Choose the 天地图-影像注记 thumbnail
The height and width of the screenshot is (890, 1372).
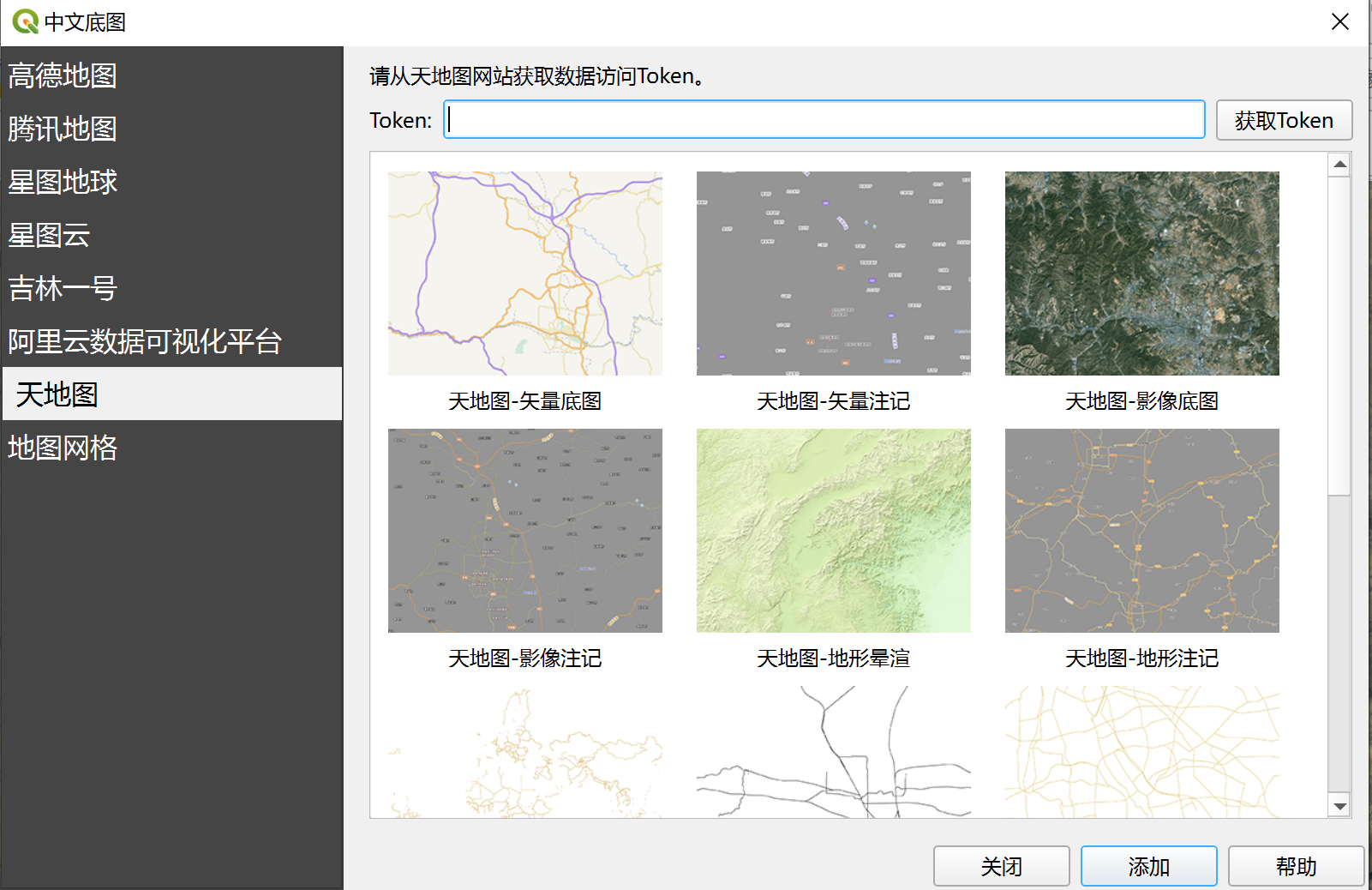click(x=525, y=531)
